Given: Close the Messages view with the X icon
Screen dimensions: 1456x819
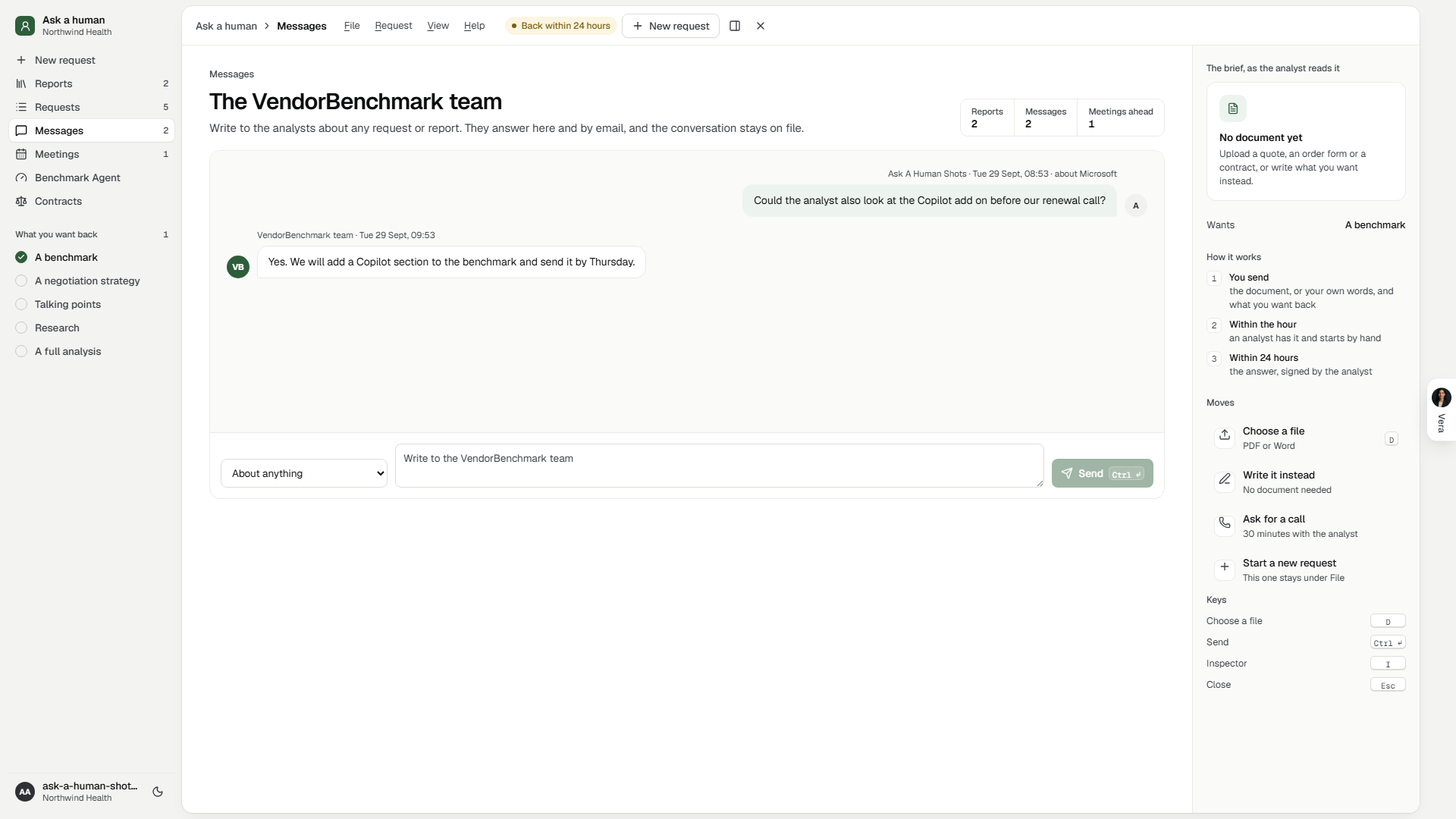Looking at the screenshot, I should (x=761, y=26).
